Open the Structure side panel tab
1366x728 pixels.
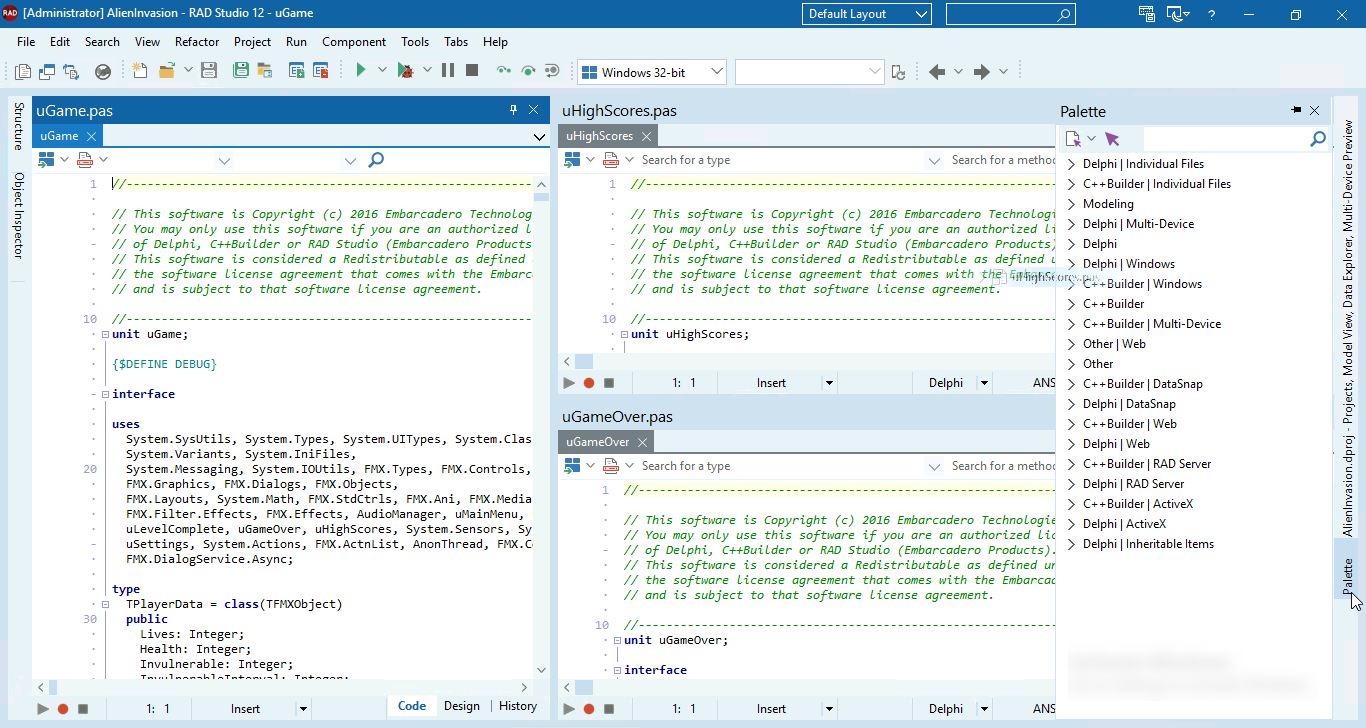pyautogui.click(x=18, y=125)
